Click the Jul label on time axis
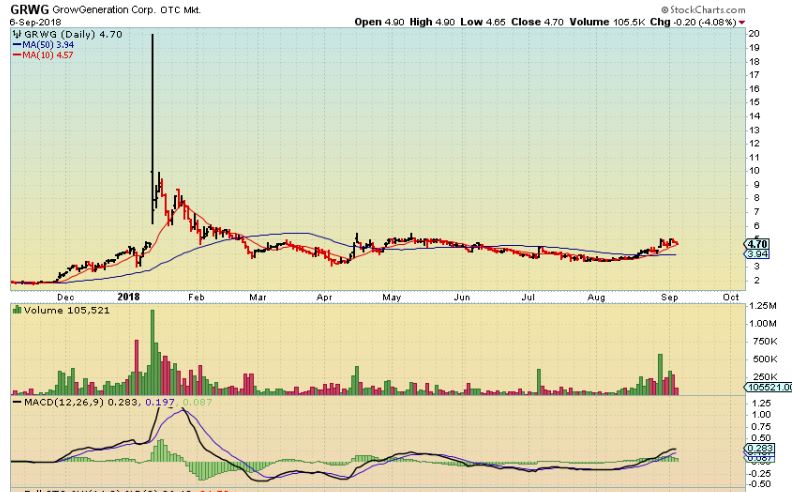Screen dimensions: 792x492 click(528, 298)
